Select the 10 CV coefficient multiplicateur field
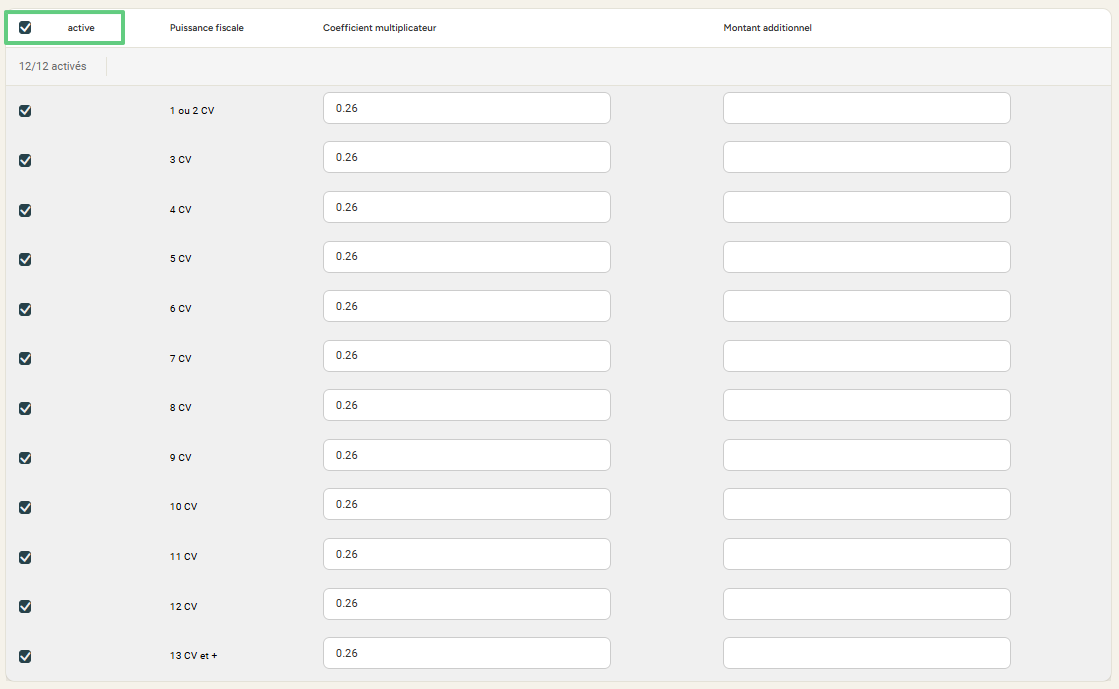The height and width of the screenshot is (689, 1119). pyautogui.click(x=467, y=504)
